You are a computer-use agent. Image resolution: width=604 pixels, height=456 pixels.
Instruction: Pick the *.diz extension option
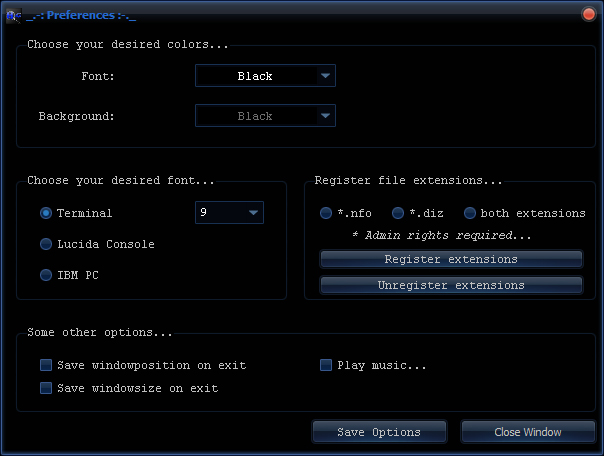[398, 213]
